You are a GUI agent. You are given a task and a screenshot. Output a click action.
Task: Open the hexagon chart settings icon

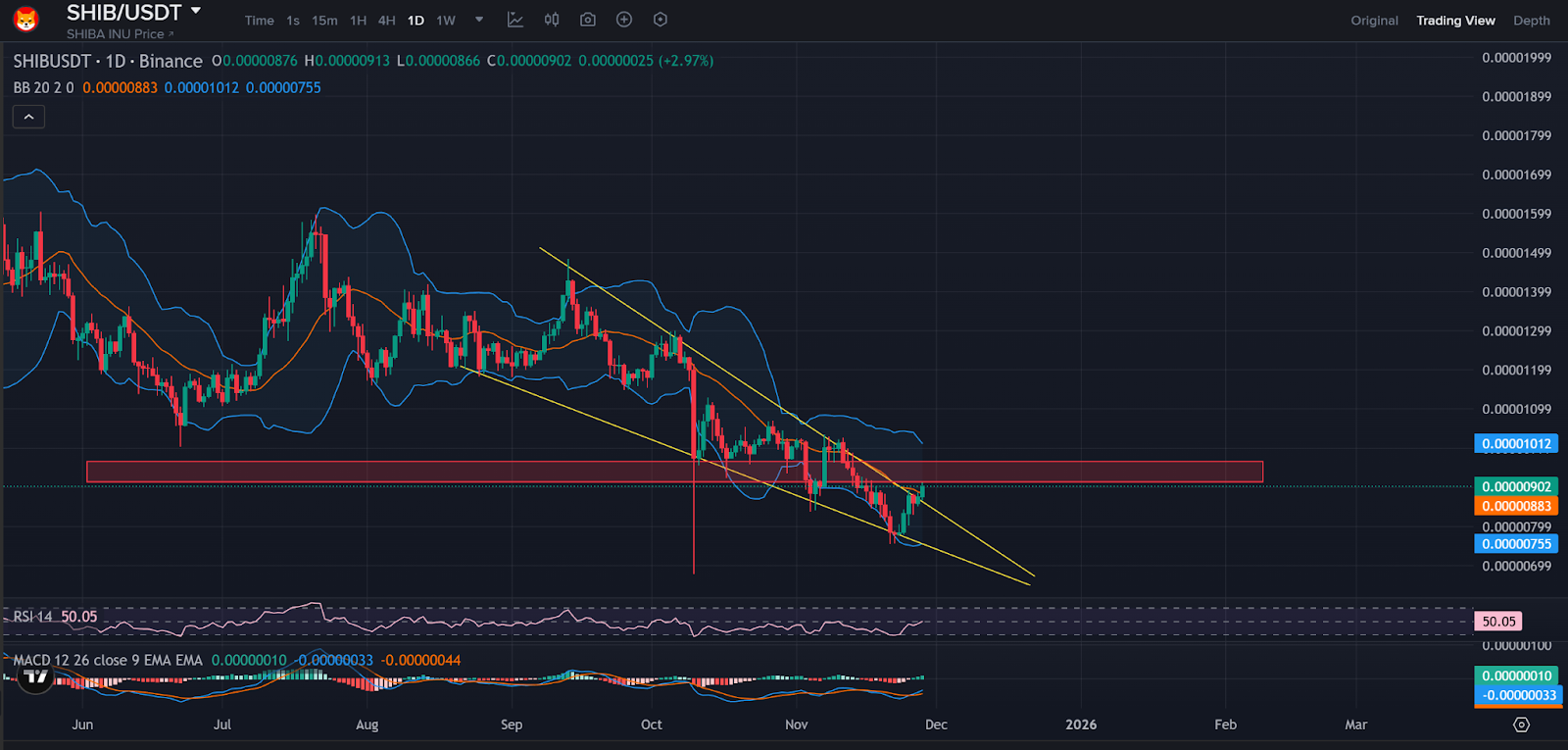pyautogui.click(x=661, y=20)
